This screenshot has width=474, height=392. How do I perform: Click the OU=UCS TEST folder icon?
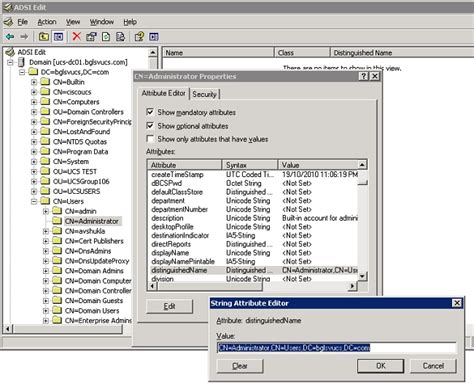pyautogui.click(x=45, y=171)
